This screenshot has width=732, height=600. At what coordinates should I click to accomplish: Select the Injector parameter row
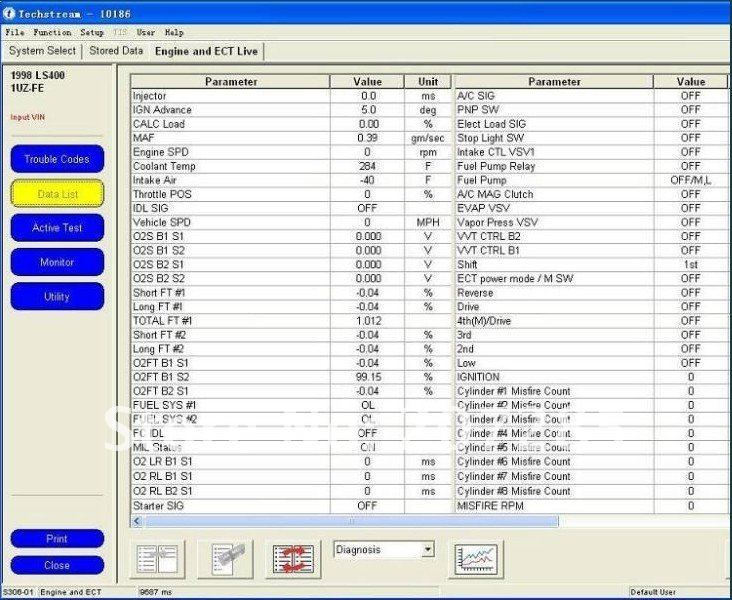point(291,96)
